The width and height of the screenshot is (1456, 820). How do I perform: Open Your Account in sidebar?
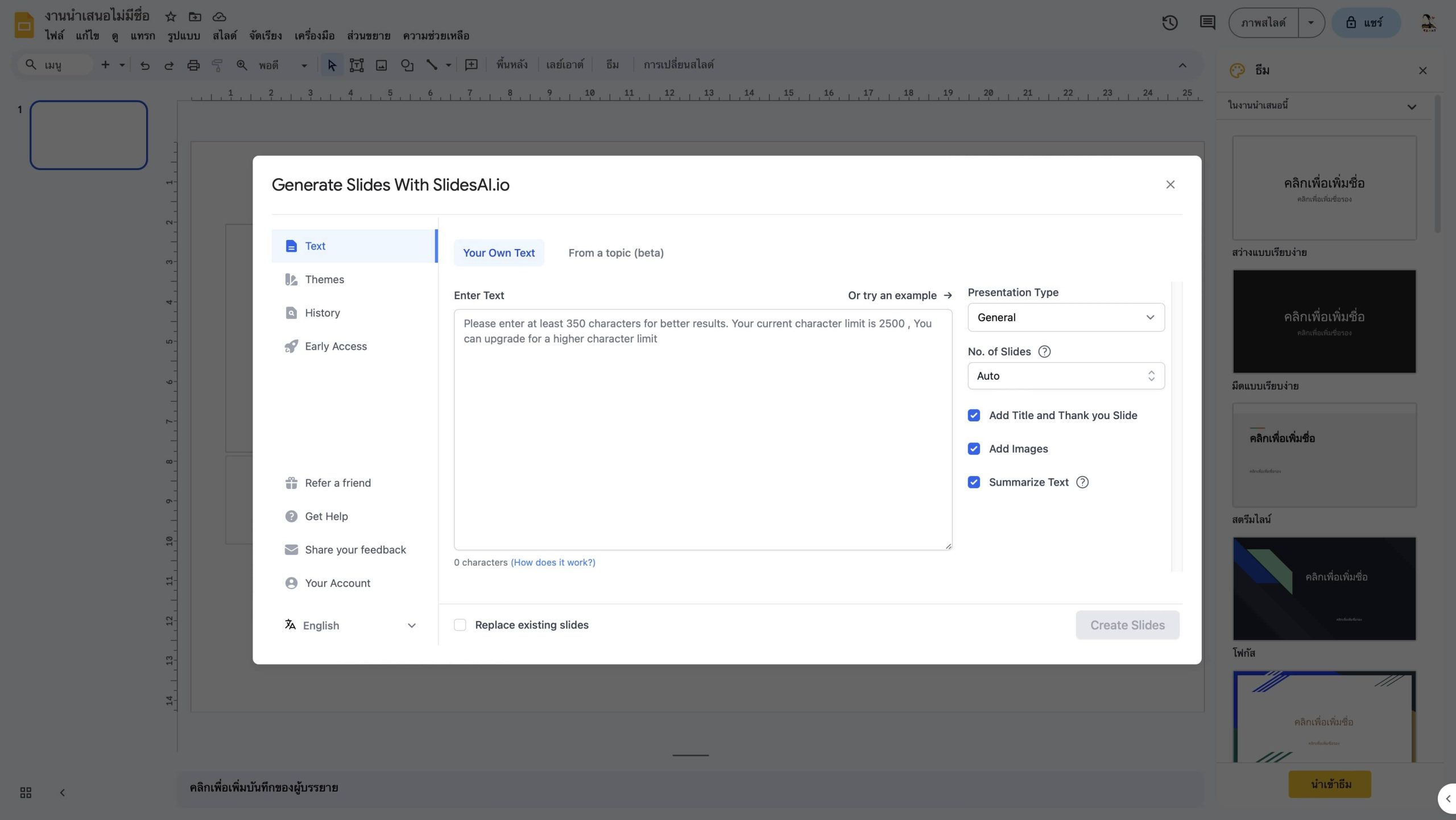tap(337, 583)
